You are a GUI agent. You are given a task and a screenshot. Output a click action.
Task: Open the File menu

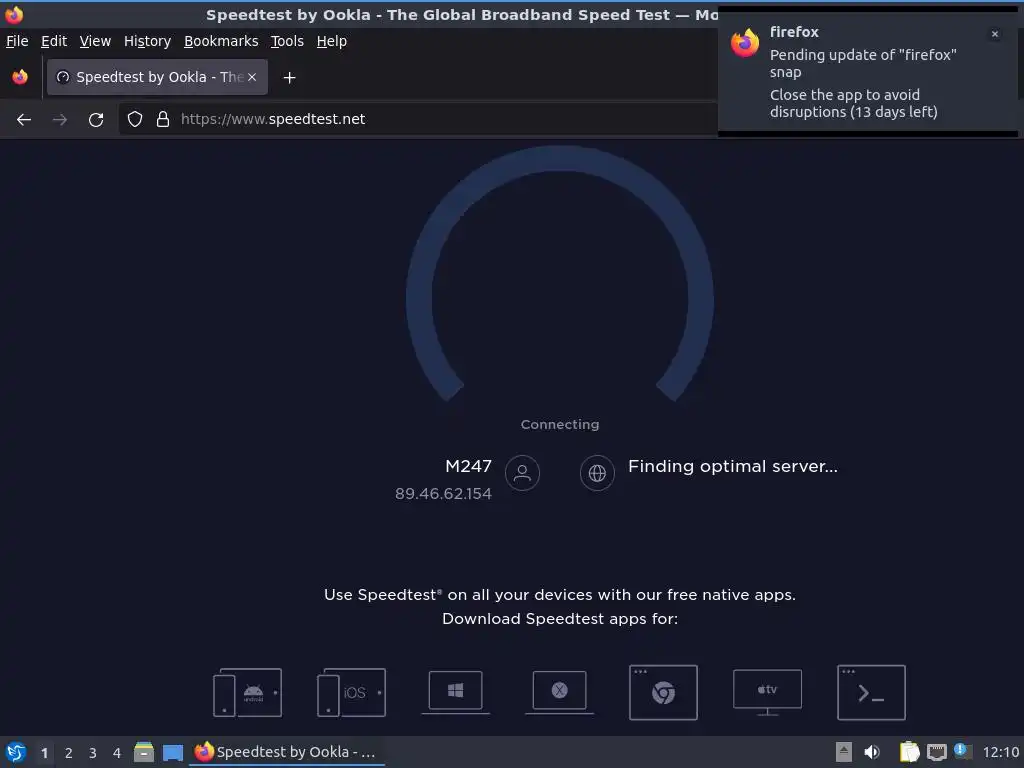(x=17, y=41)
